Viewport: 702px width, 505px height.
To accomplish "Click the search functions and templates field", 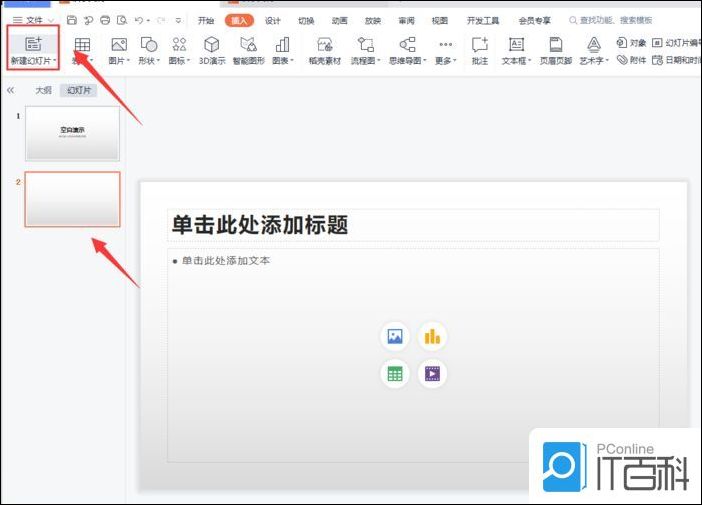I will coord(611,20).
